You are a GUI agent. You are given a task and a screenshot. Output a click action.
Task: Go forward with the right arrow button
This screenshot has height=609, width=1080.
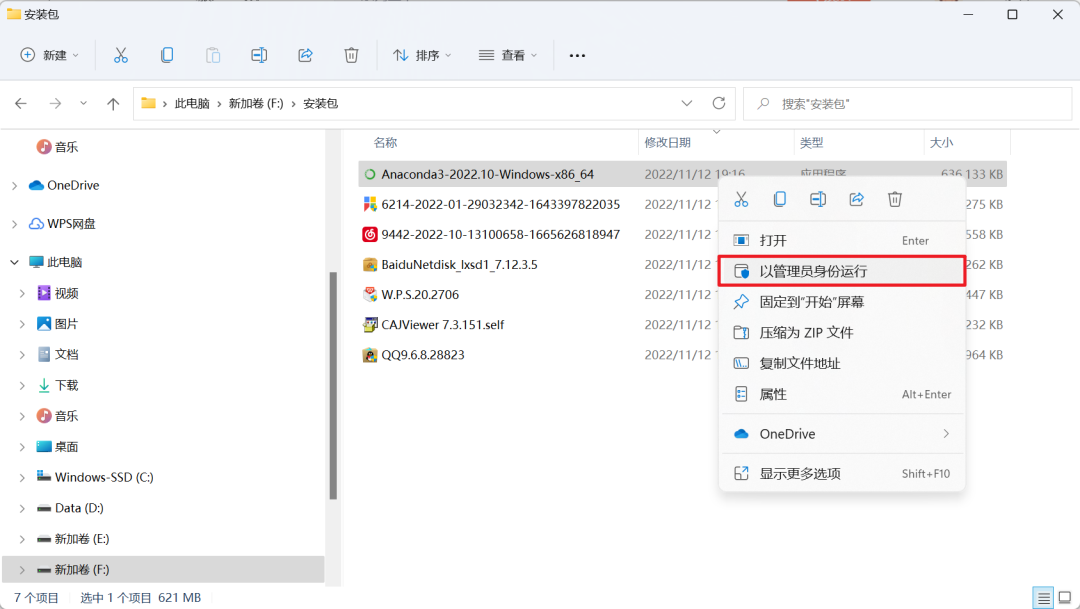click(55, 103)
